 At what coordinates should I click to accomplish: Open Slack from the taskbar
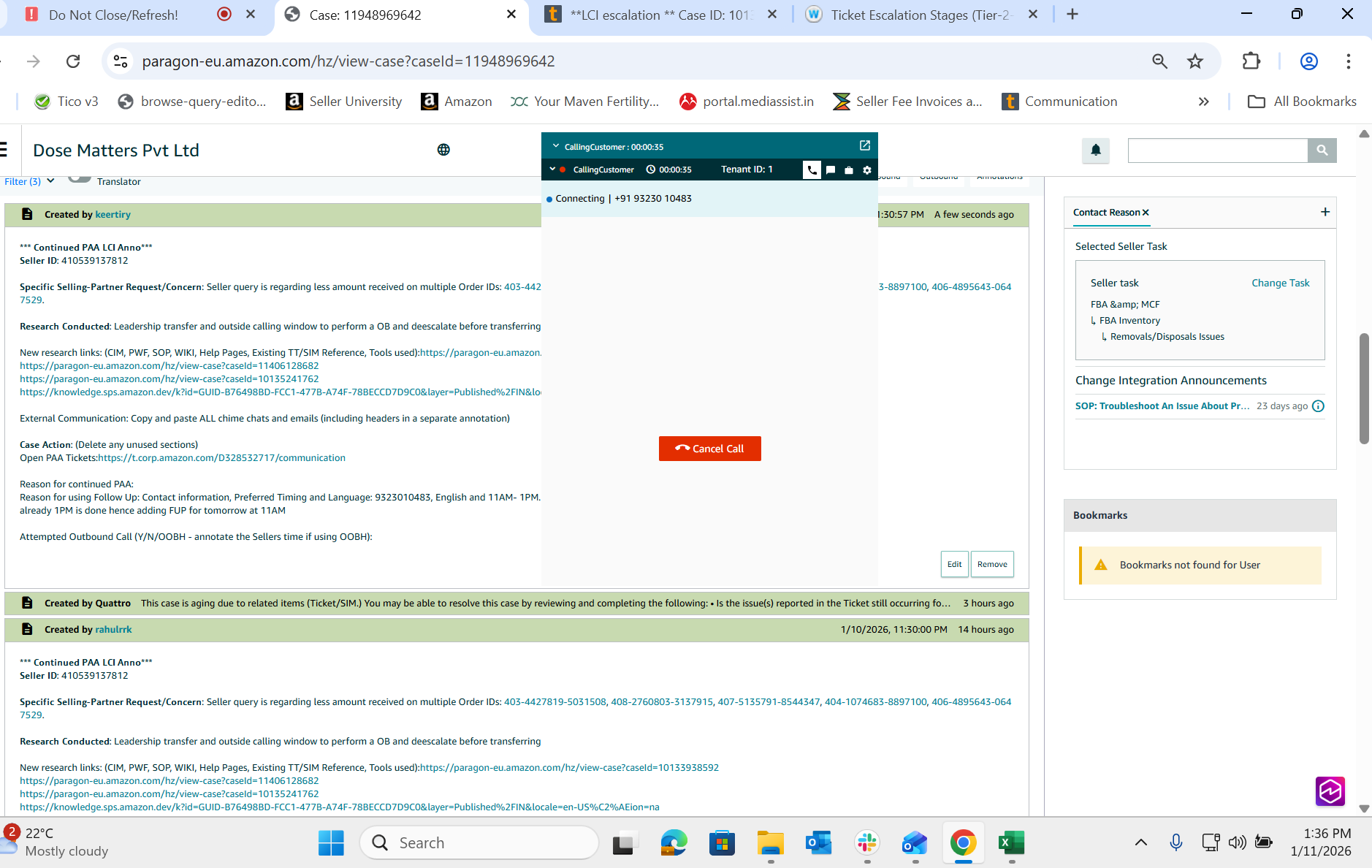867,843
